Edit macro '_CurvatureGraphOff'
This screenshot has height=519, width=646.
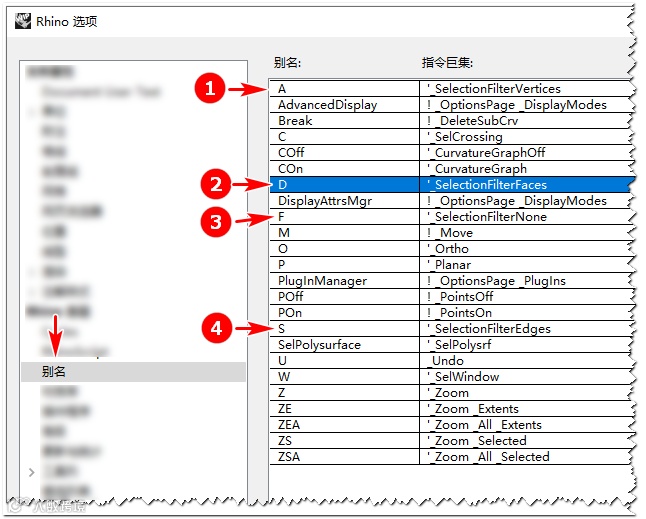click(x=525, y=153)
